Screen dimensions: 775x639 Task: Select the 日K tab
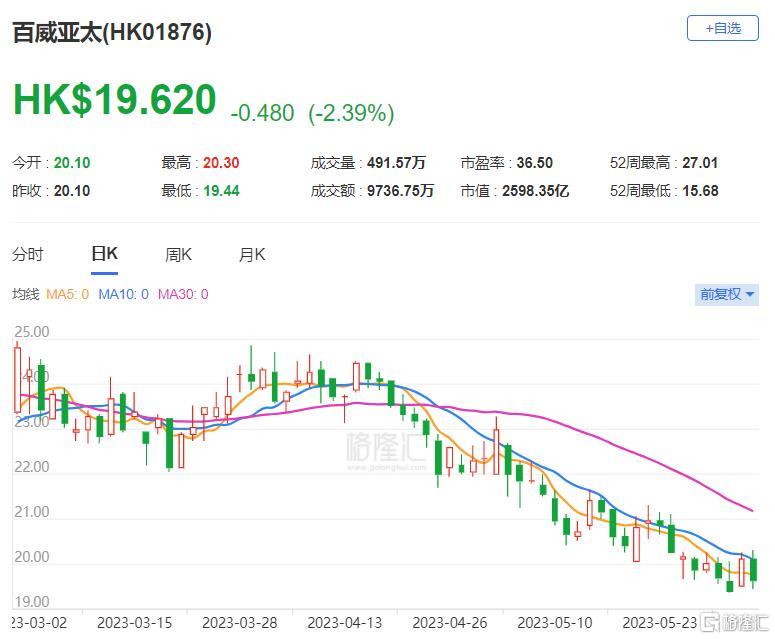pyautogui.click(x=104, y=254)
